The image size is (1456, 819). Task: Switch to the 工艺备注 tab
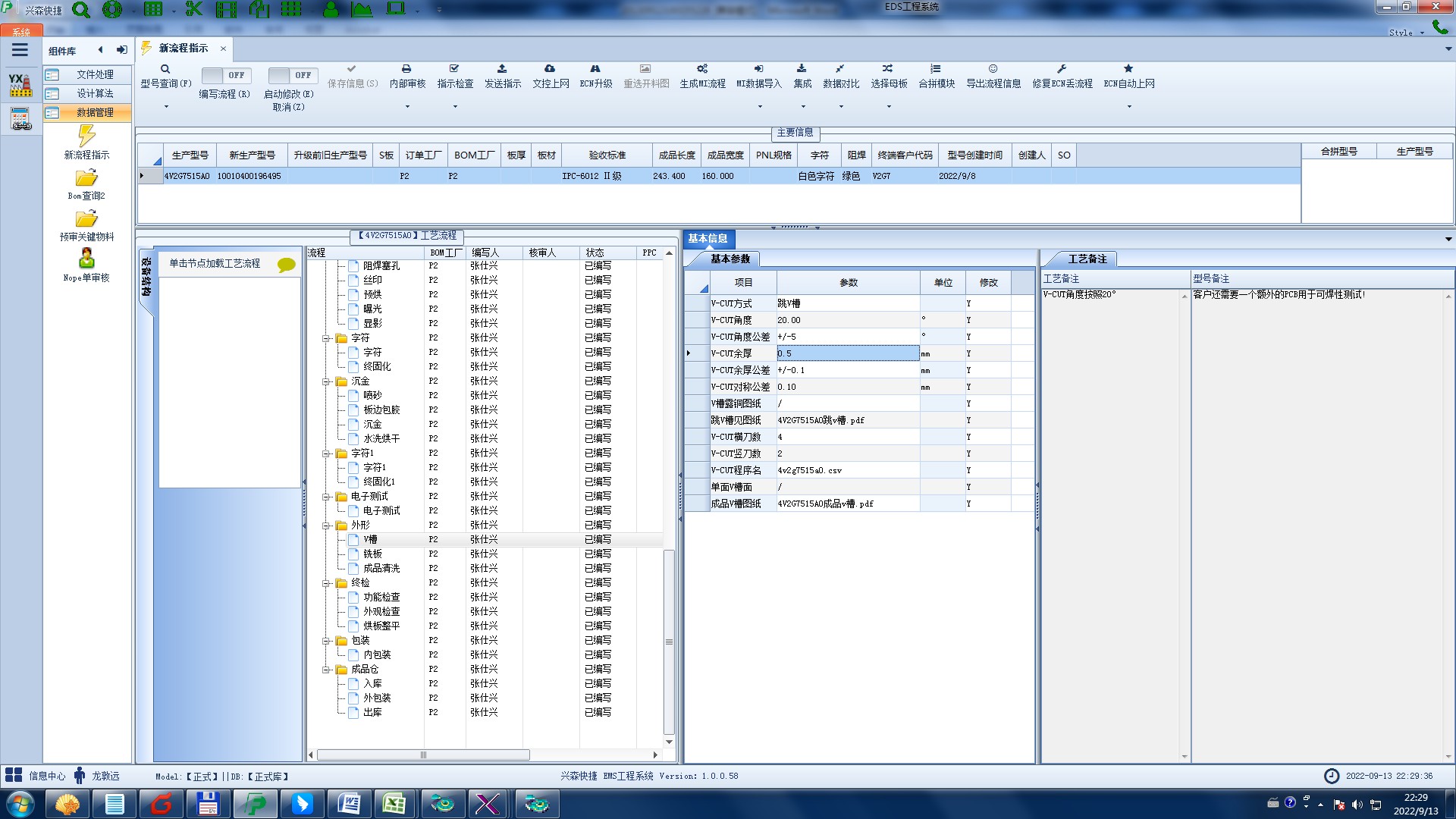1087,259
